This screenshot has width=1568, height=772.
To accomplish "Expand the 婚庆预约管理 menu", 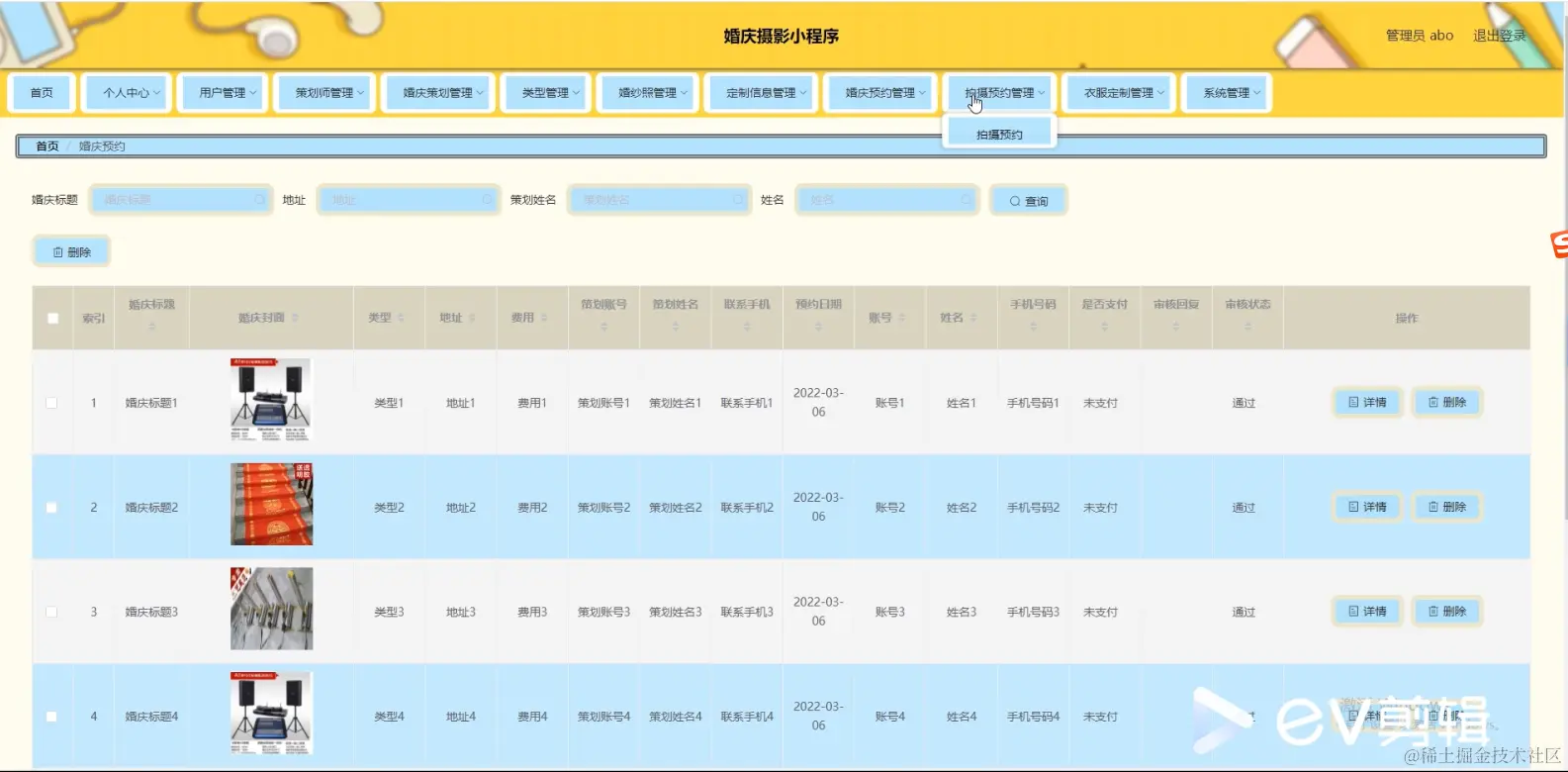I will pyautogui.click(x=882, y=92).
